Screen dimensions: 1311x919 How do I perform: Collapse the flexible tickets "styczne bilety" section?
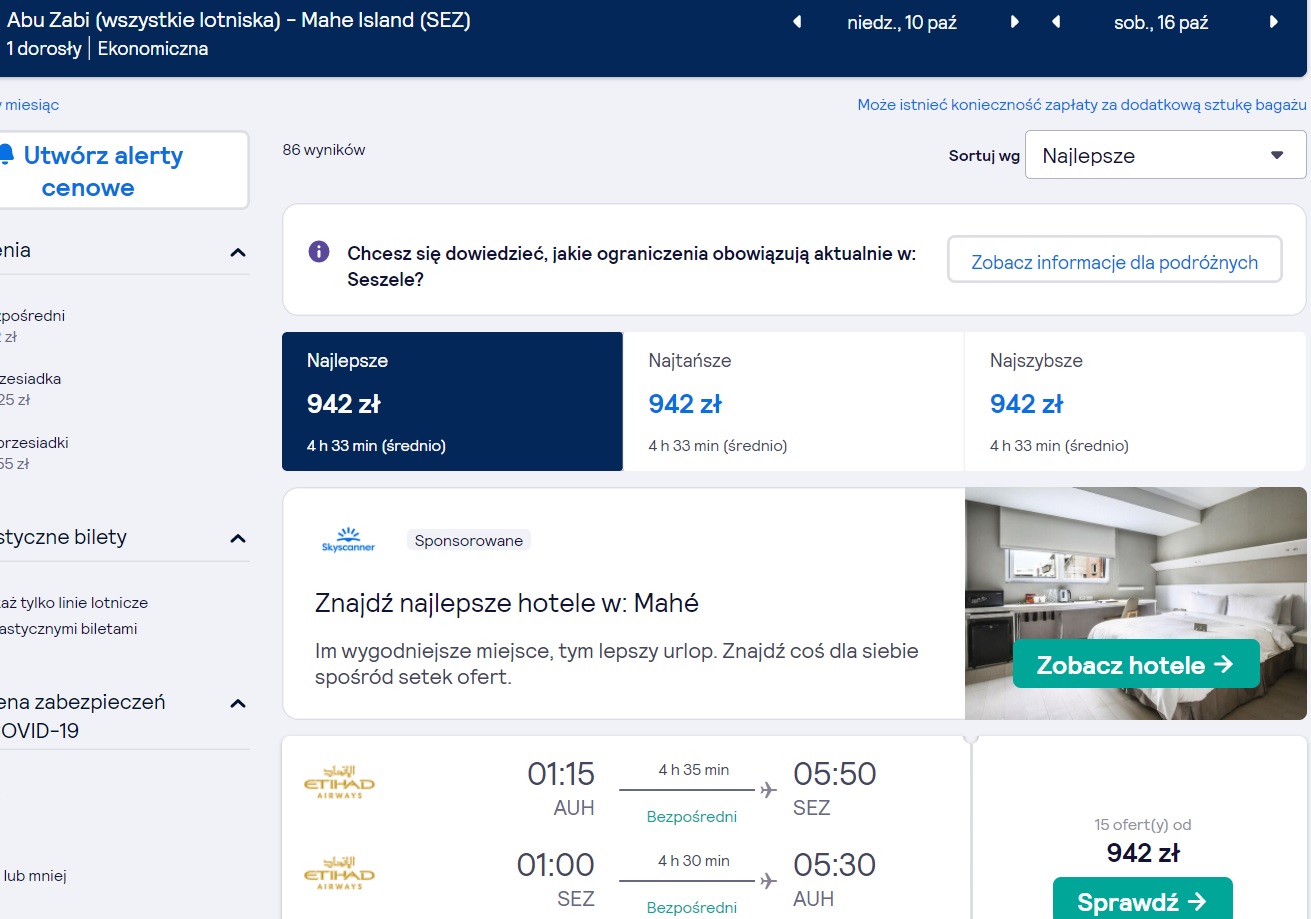point(238,539)
